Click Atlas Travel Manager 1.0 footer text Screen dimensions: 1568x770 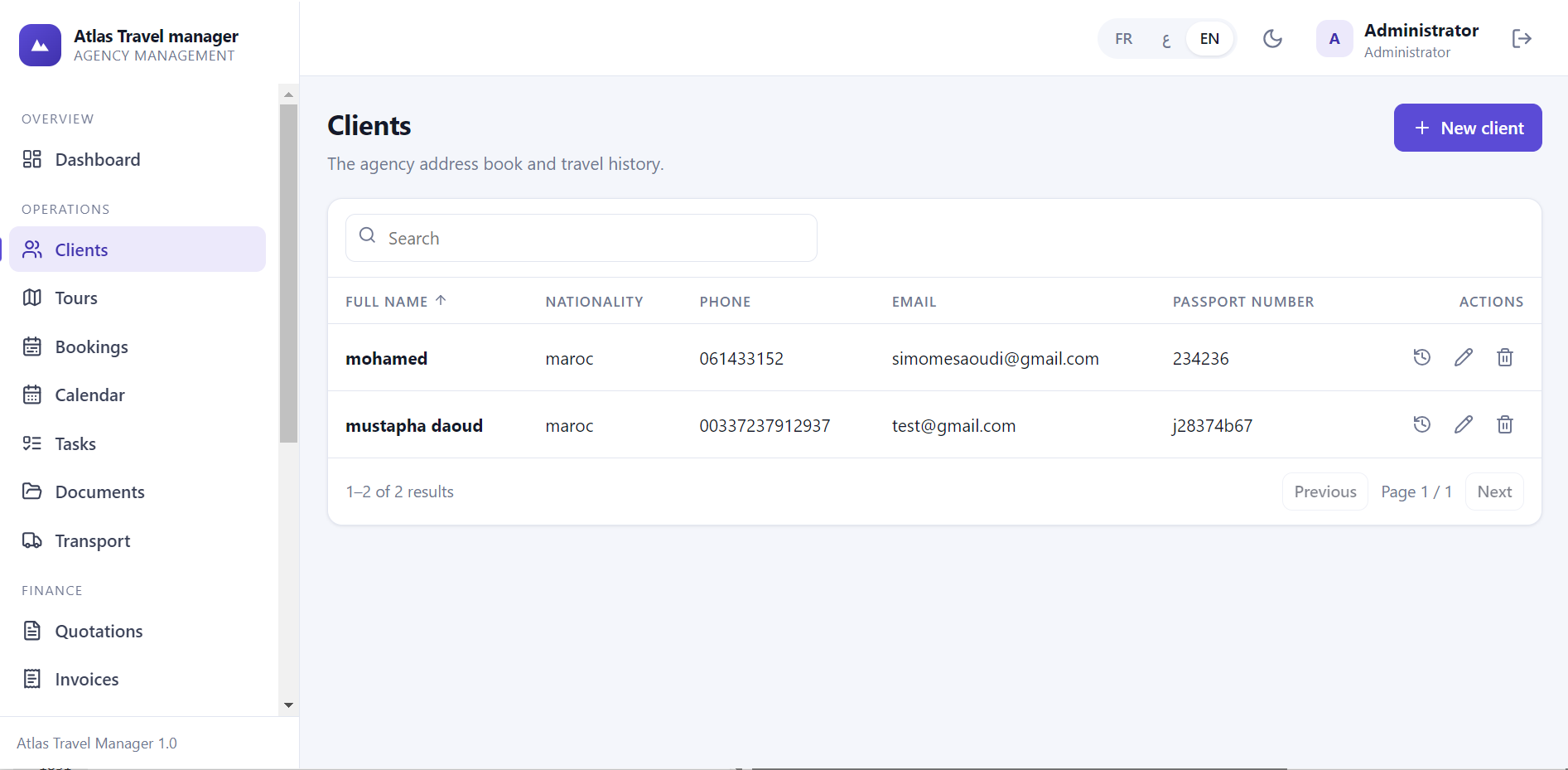point(97,743)
